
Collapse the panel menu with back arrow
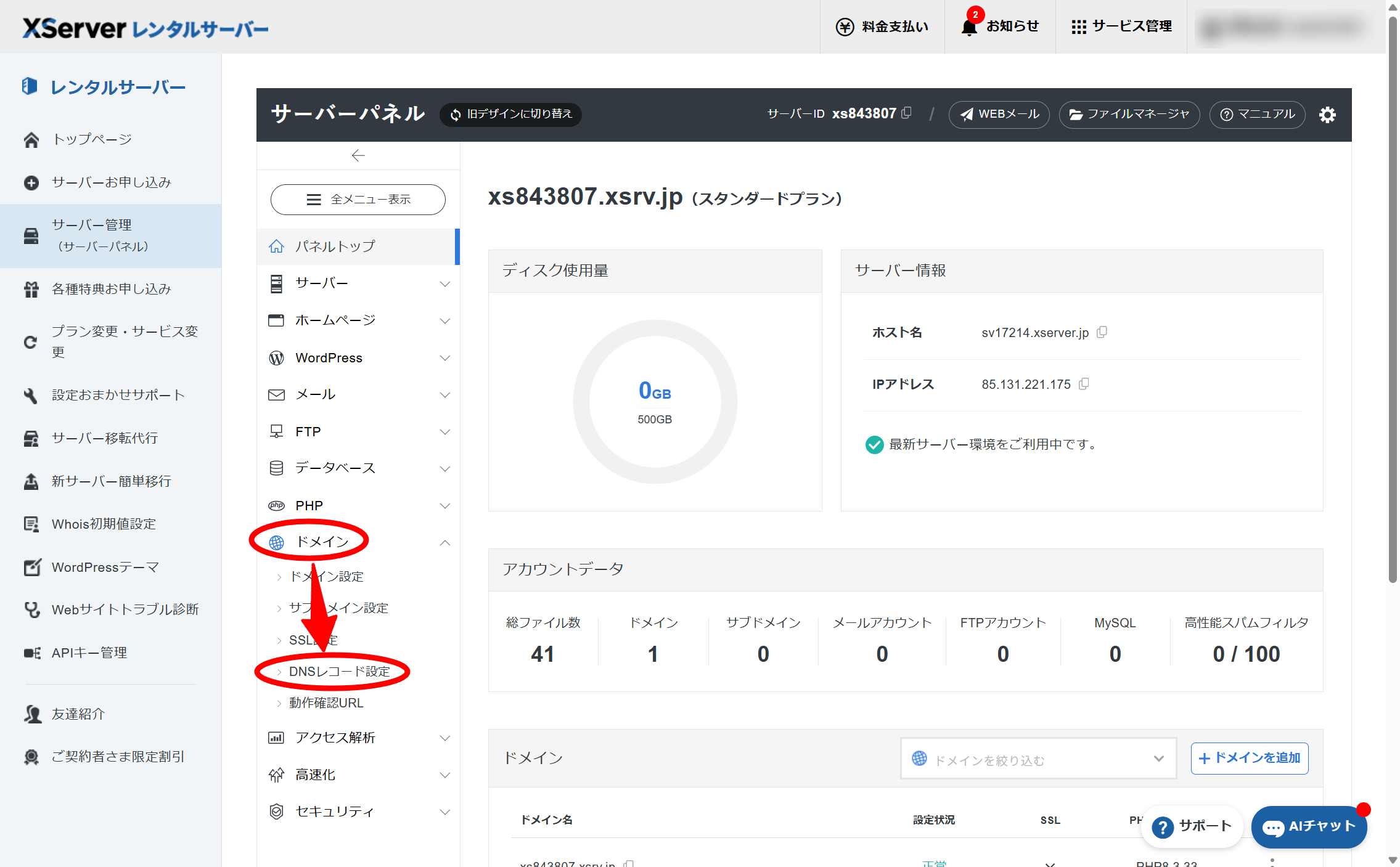(358, 155)
